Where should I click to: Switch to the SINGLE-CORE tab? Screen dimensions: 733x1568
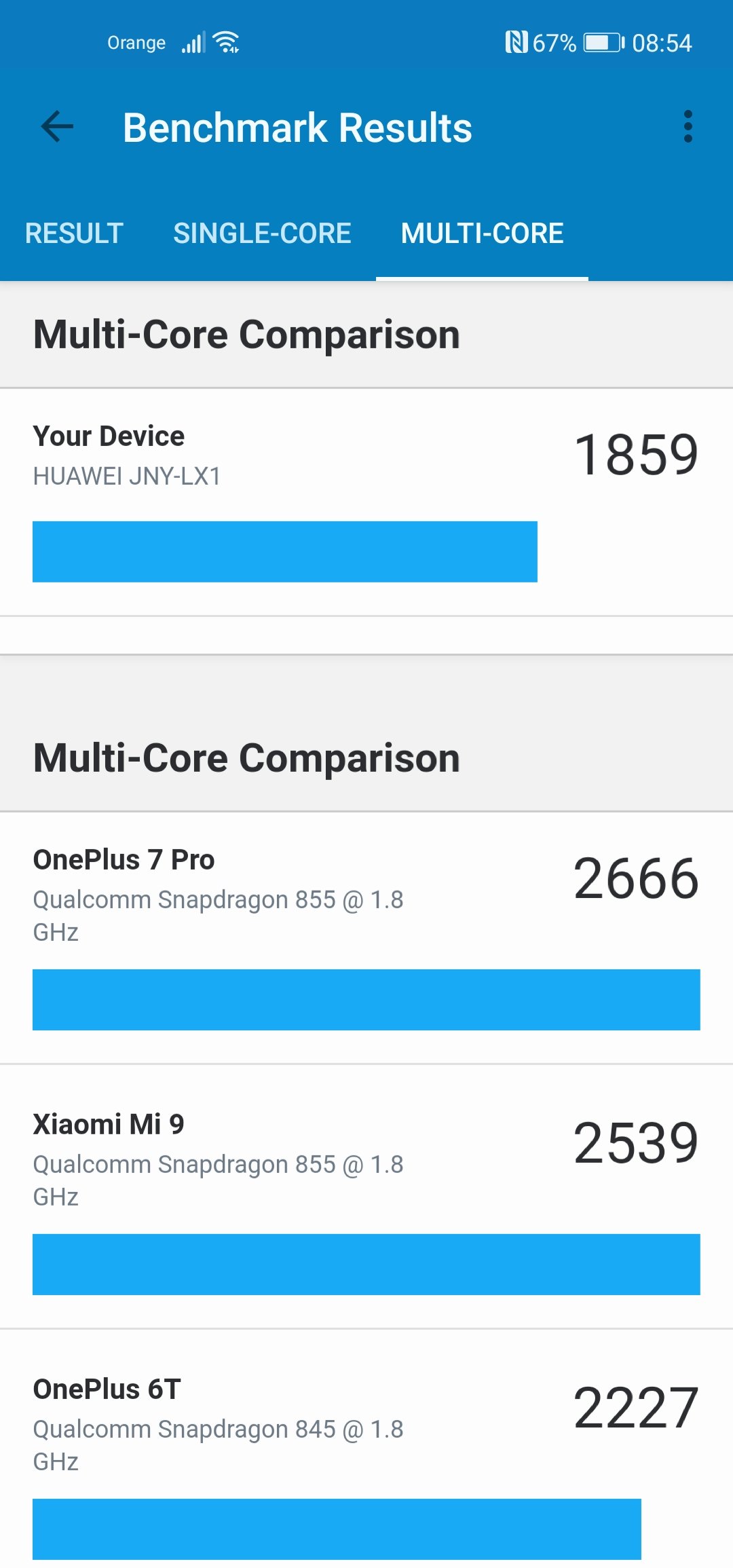coord(262,233)
